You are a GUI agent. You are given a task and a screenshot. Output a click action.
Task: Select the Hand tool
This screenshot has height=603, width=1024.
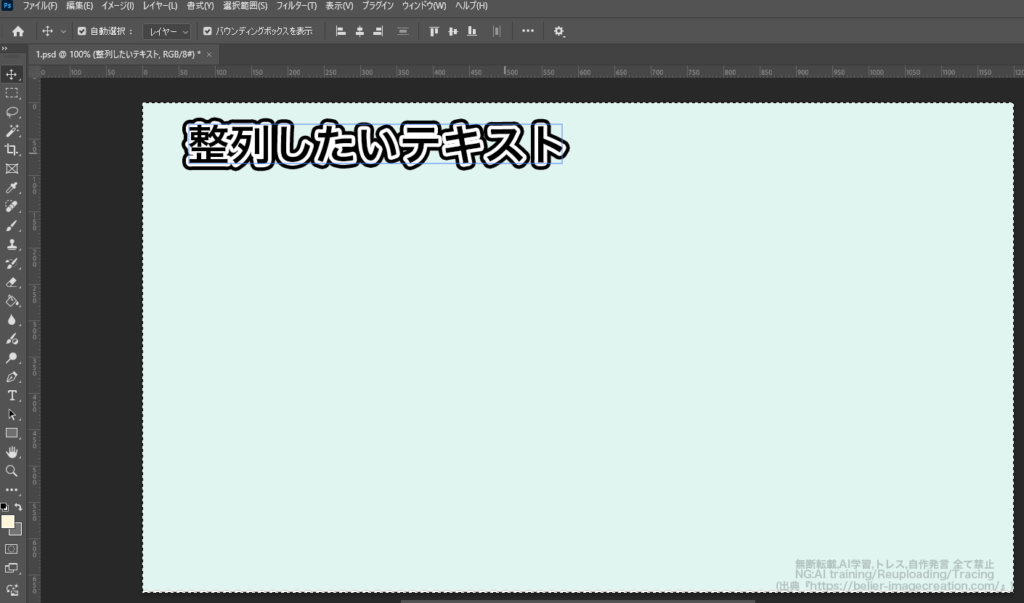coord(12,451)
